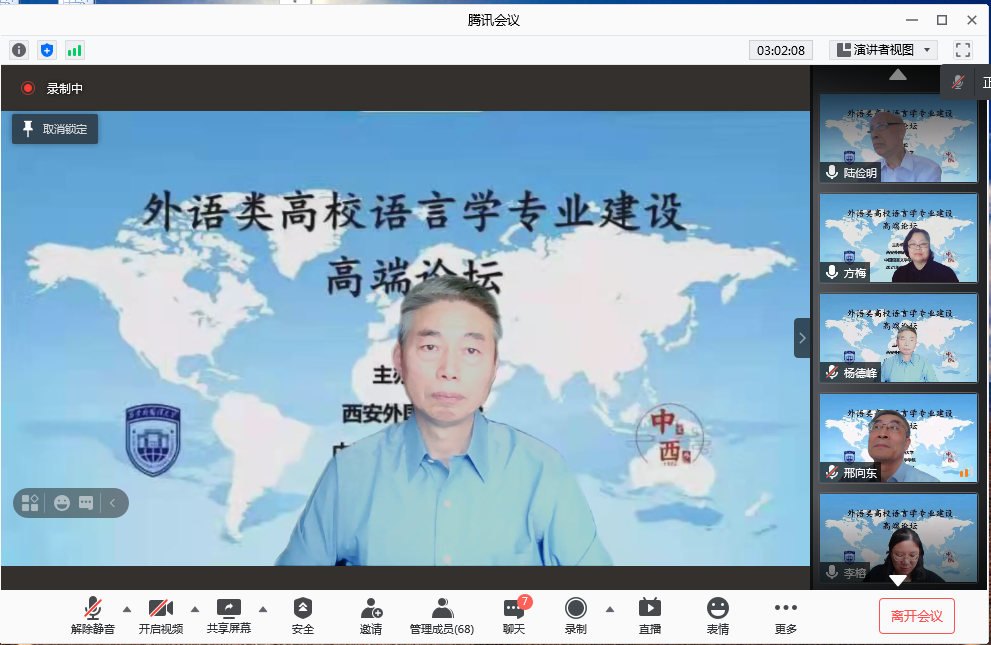Click 邀请 to invite participants
Screen dimensions: 991x645
pos(371,615)
